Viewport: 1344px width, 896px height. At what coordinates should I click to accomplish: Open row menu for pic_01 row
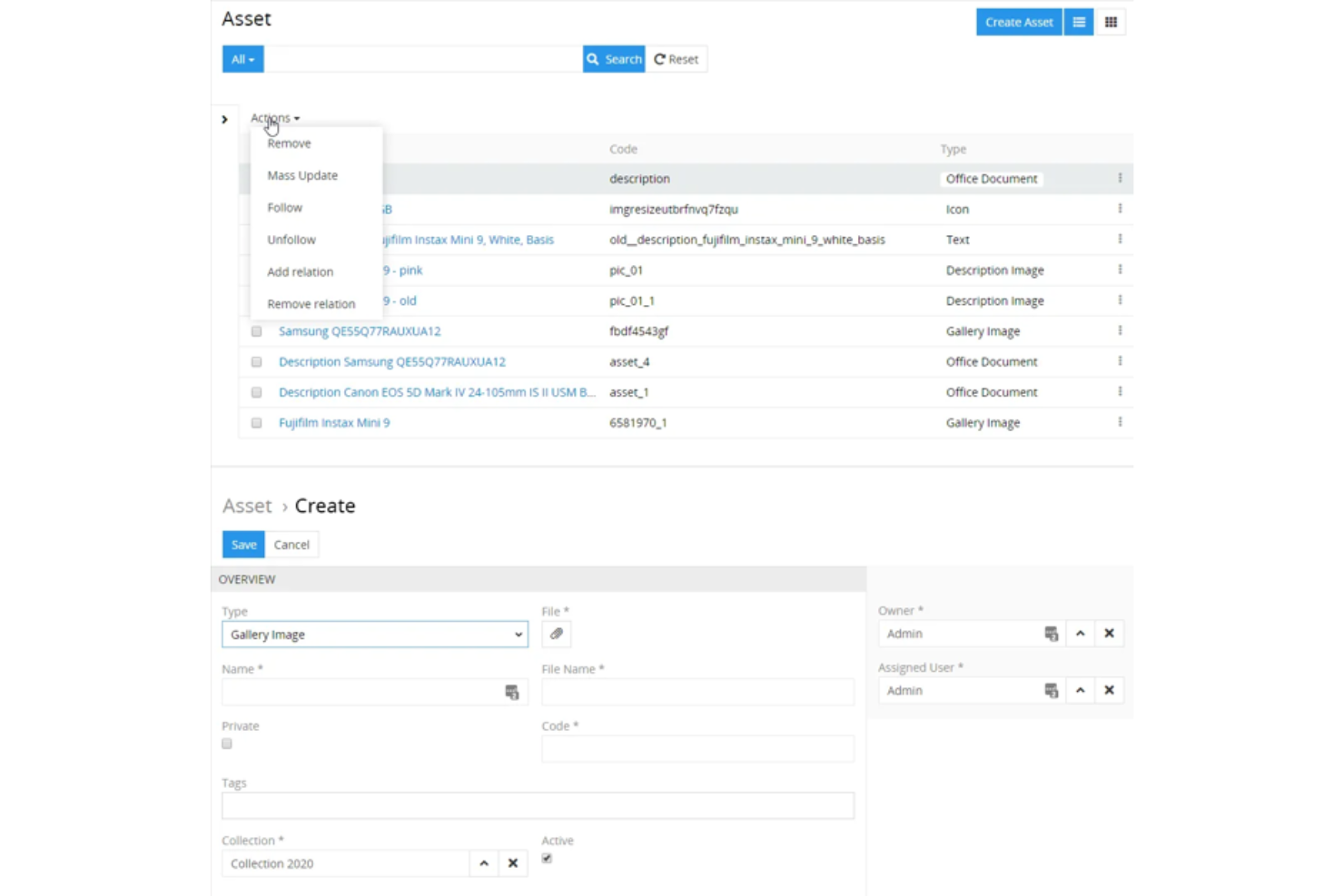click(x=1120, y=271)
